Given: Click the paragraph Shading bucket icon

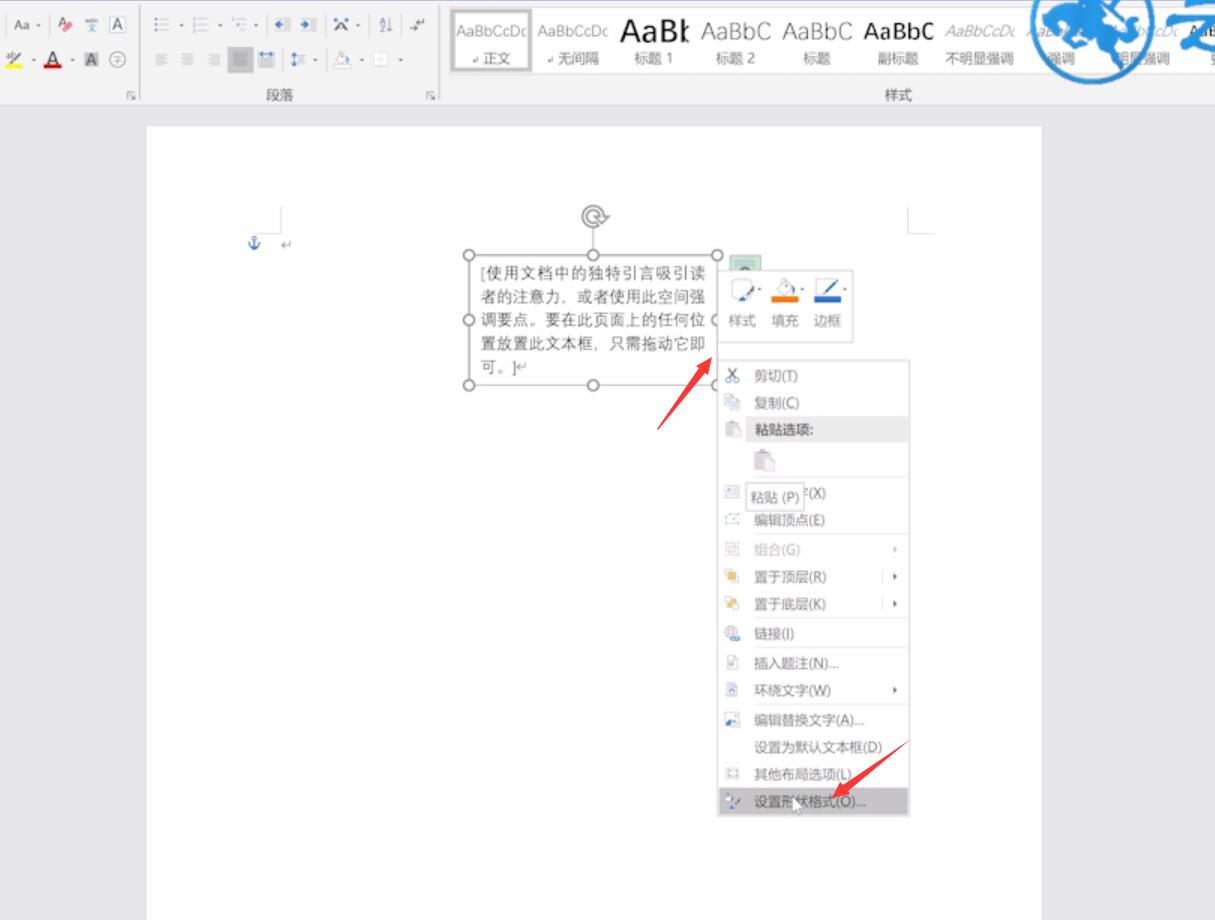Looking at the screenshot, I should tap(342, 60).
